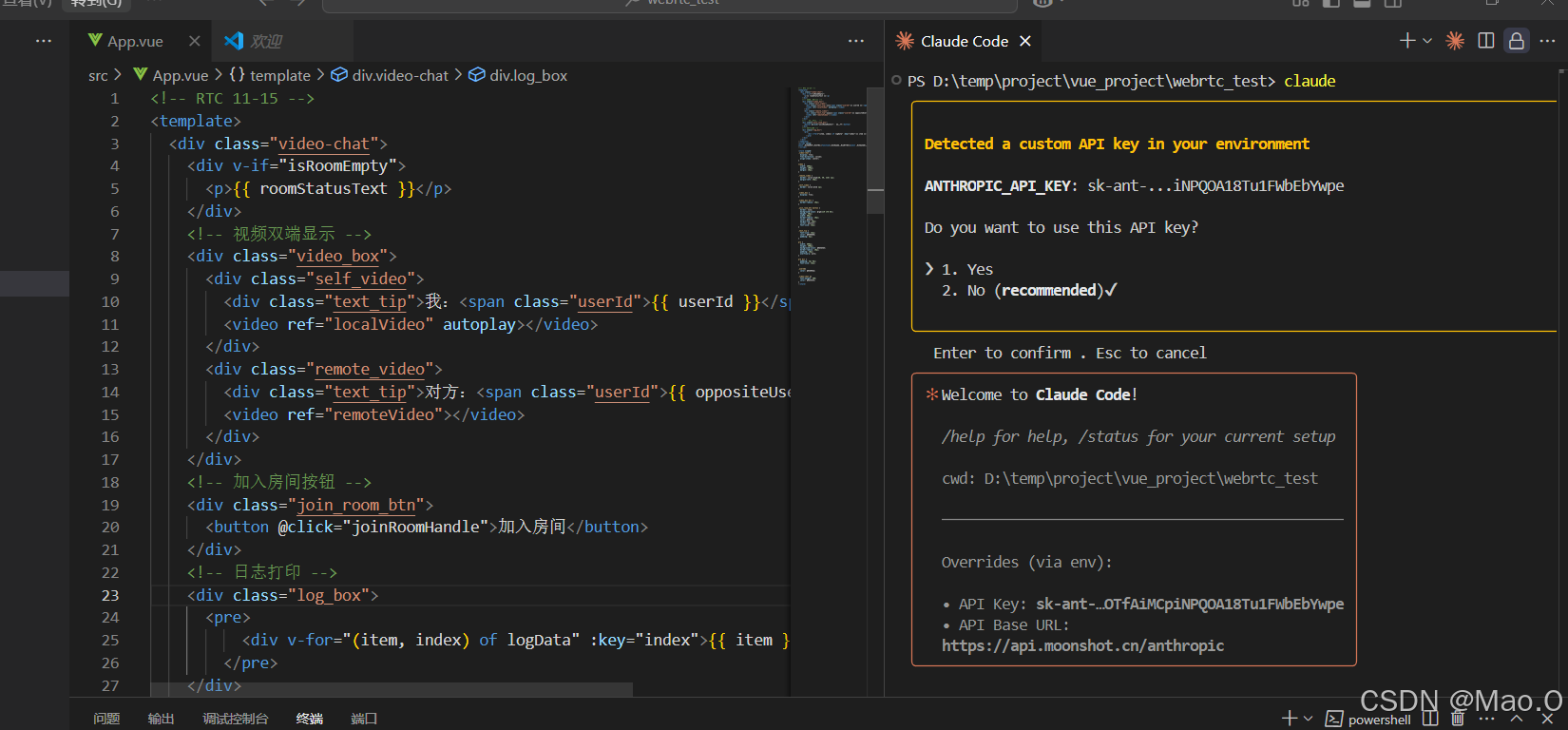Switch to the Claude Code tab

pos(964,41)
